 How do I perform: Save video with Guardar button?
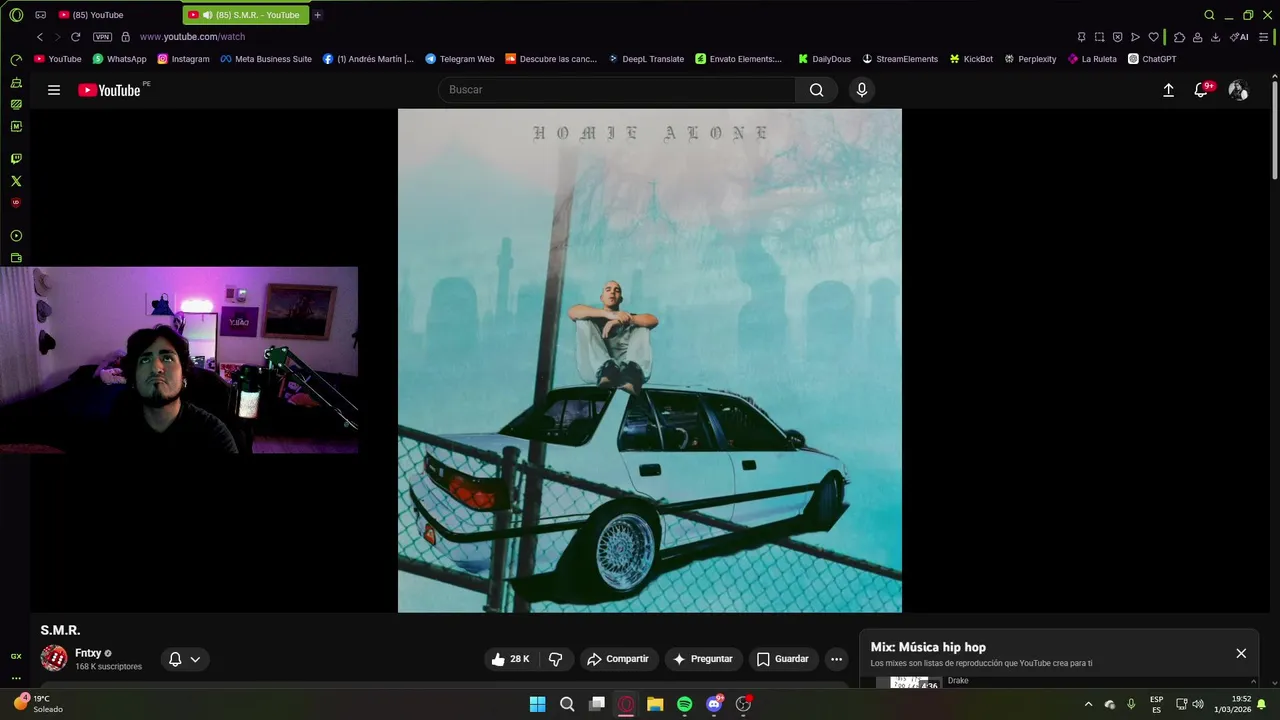tap(782, 659)
